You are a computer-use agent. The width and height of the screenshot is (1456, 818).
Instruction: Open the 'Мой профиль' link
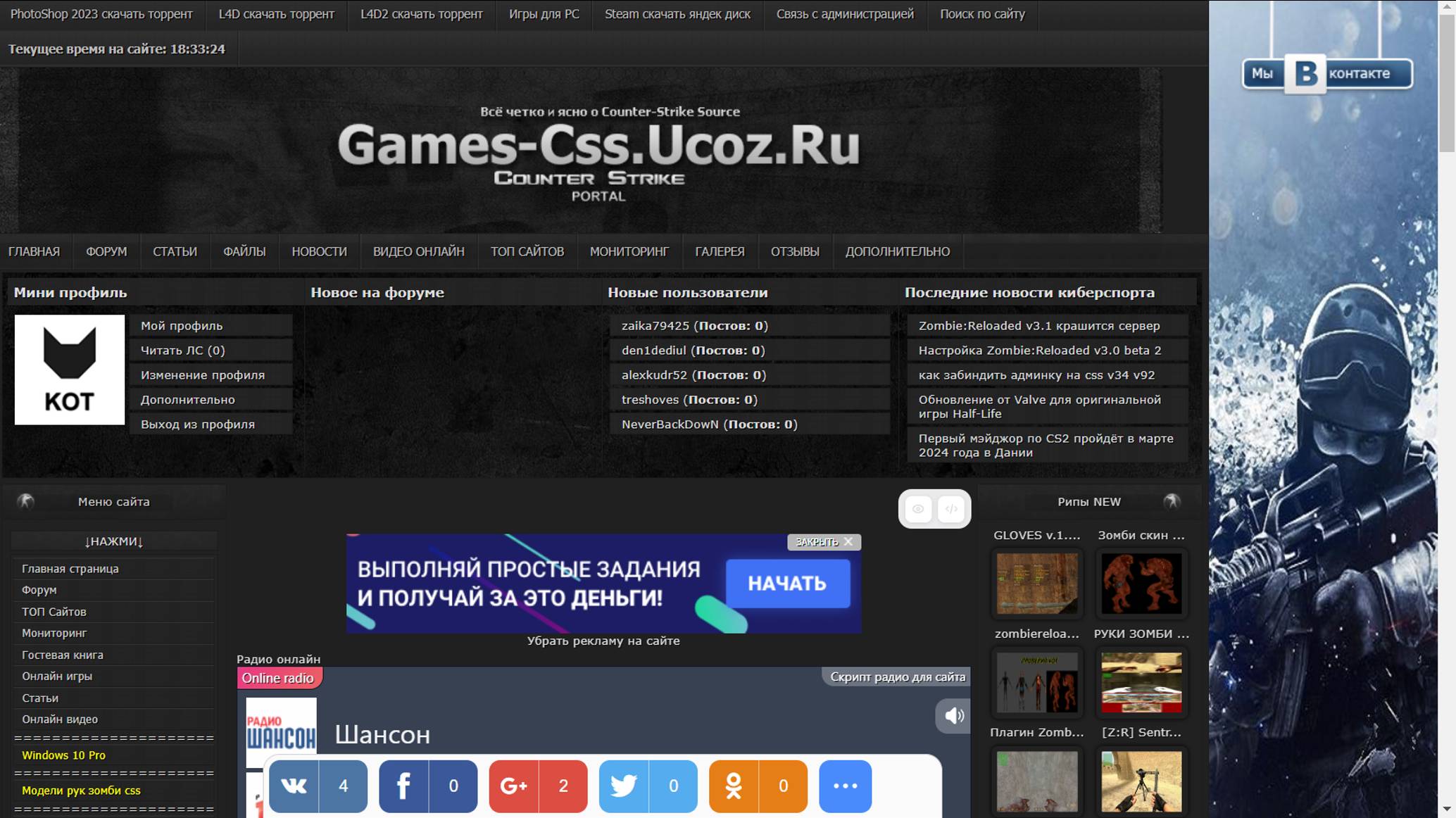181,325
